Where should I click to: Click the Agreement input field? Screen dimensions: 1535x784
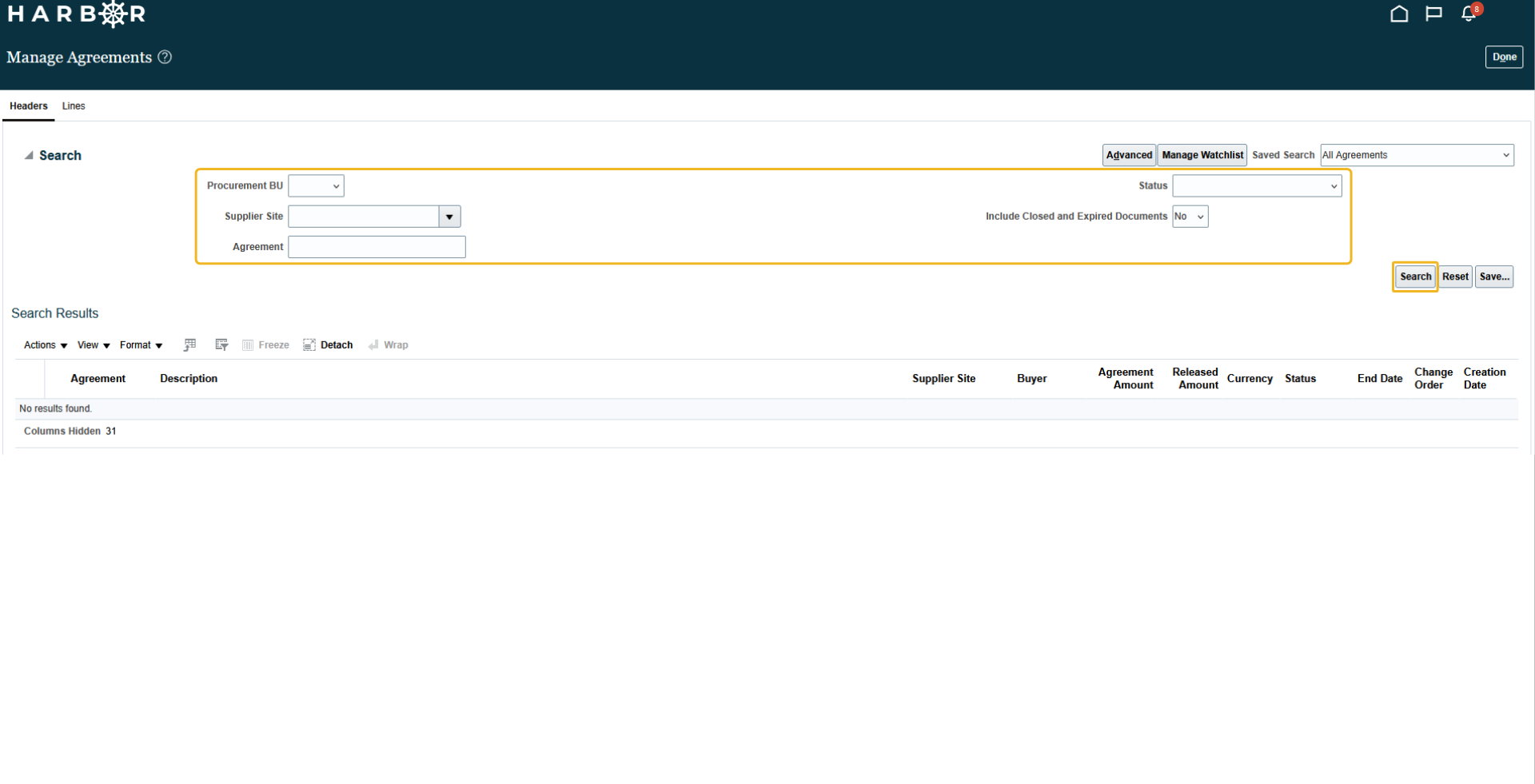pyautogui.click(x=377, y=247)
